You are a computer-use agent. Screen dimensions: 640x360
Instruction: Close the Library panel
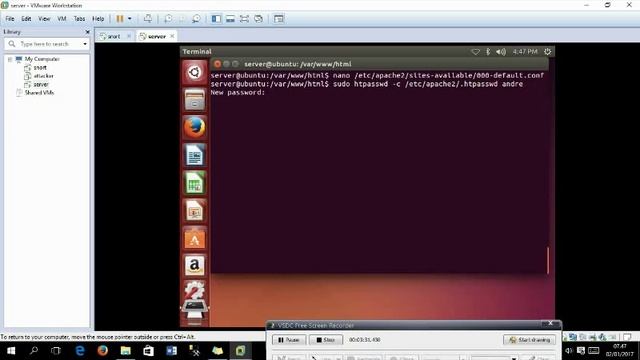tap(87, 32)
